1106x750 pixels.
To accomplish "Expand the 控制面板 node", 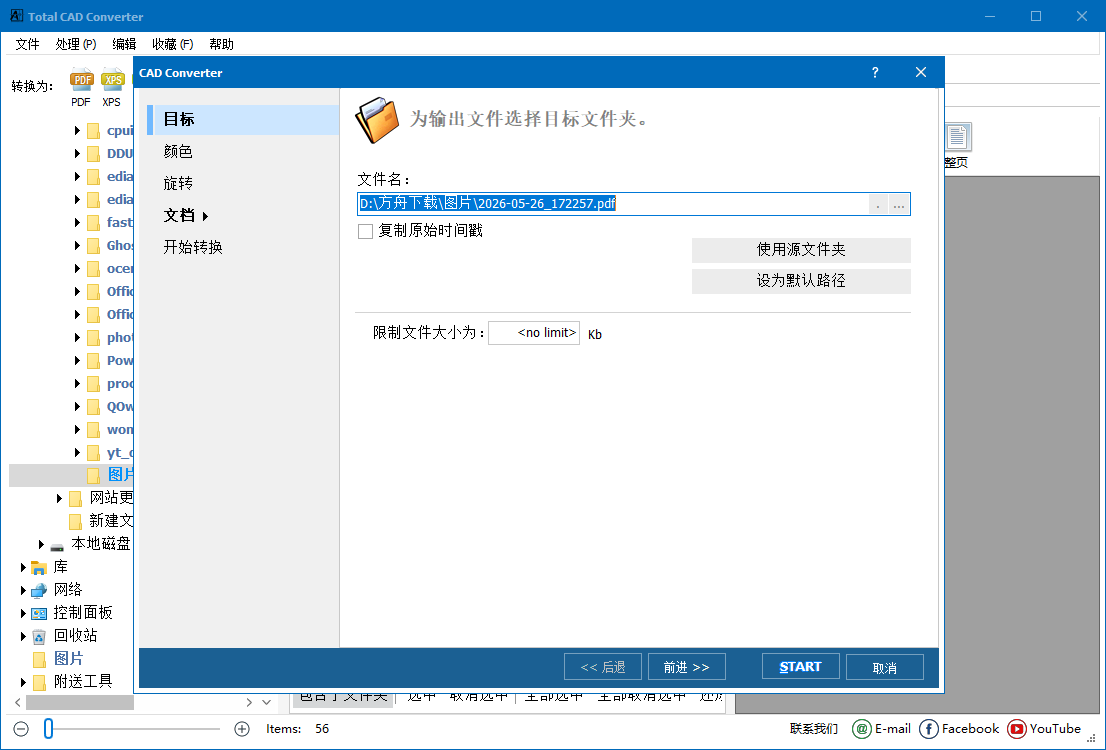I will tap(23, 613).
